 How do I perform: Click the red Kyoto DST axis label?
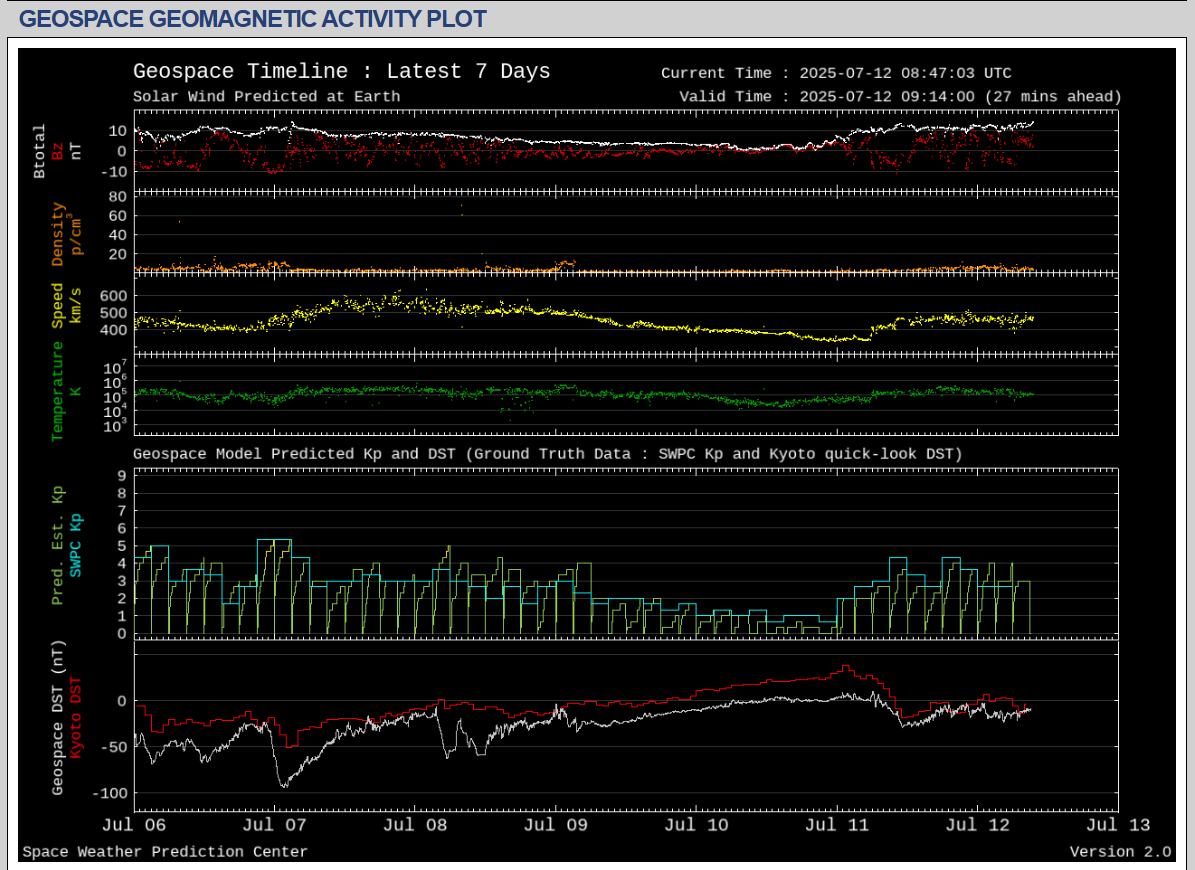click(x=76, y=717)
